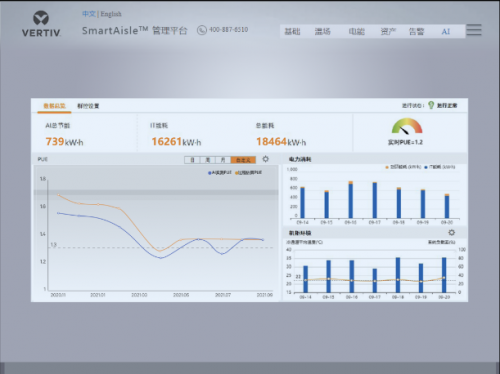Select the 月 (month) range option
Image resolution: width=500 pixels, height=374 pixels.
tap(223, 160)
